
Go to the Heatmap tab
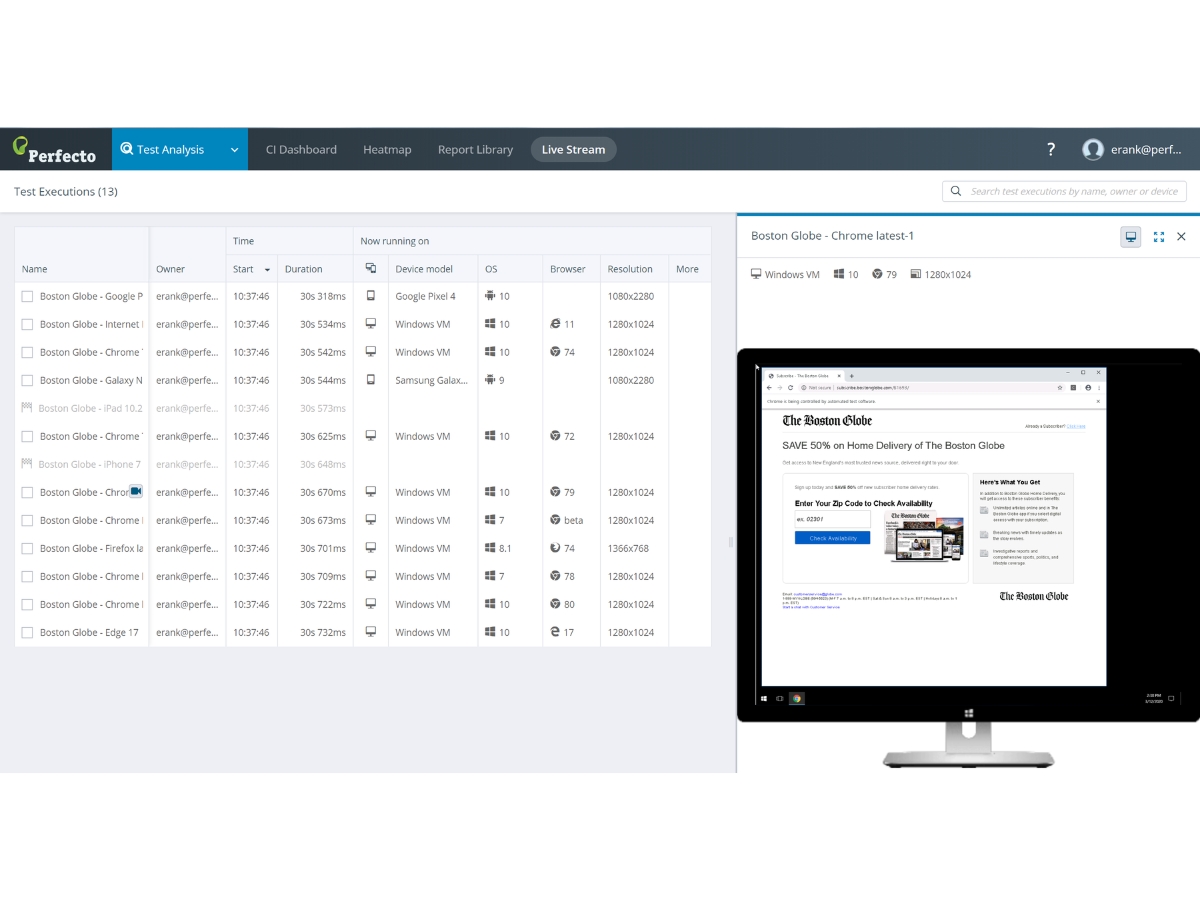click(387, 150)
